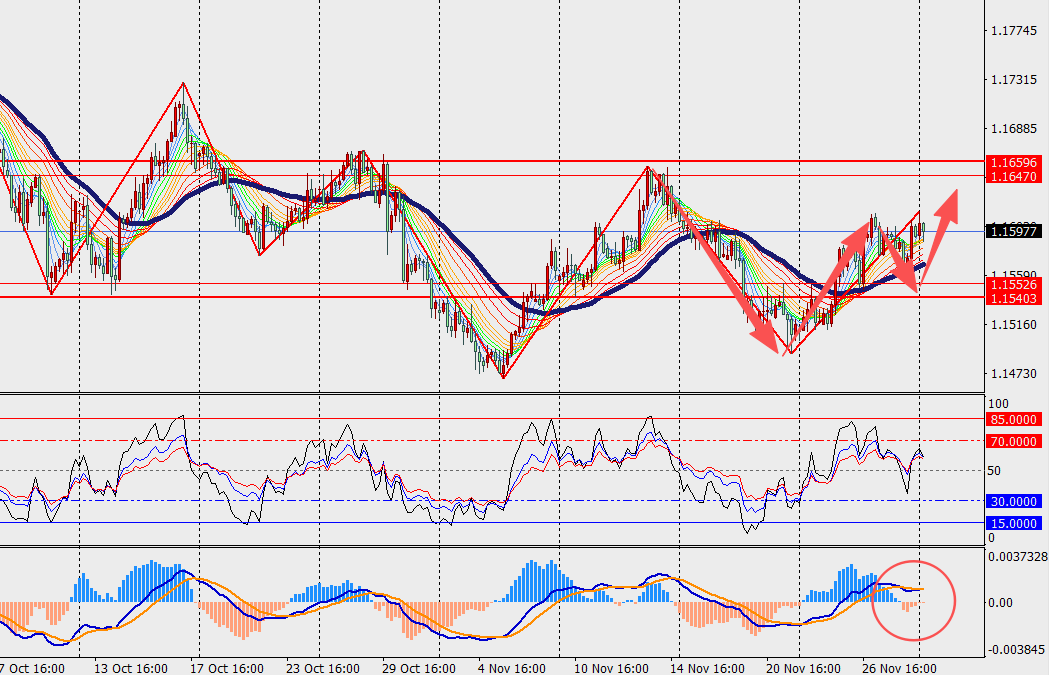Click the red 70.0000 oscillator level label
This screenshot has height=675, width=1050.
tap(1013, 441)
